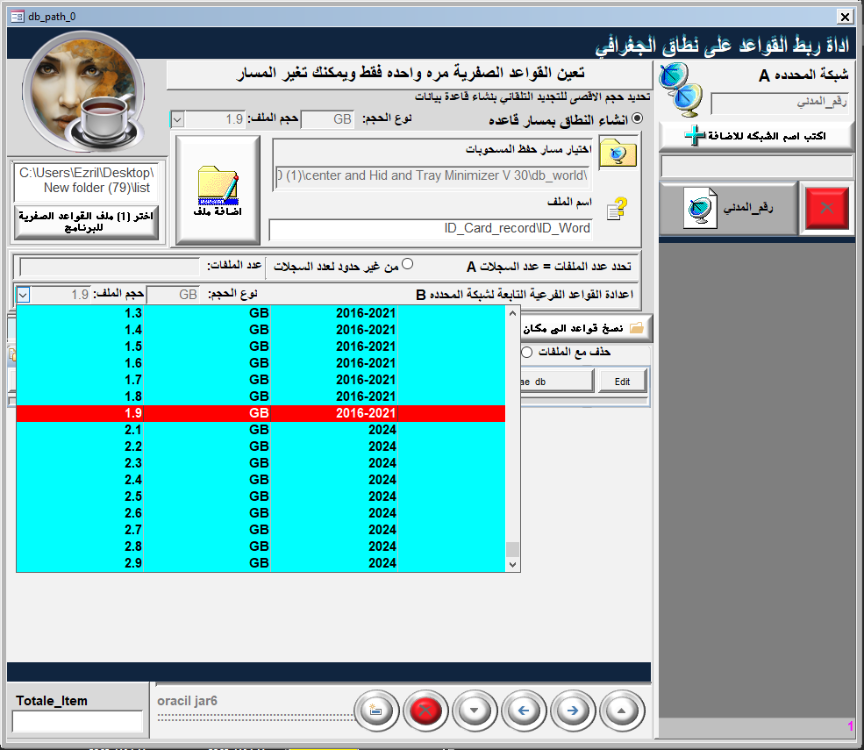Select the create range by database path radio
Image resolution: width=864 pixels, height=750 pixels.
point(638,119)
